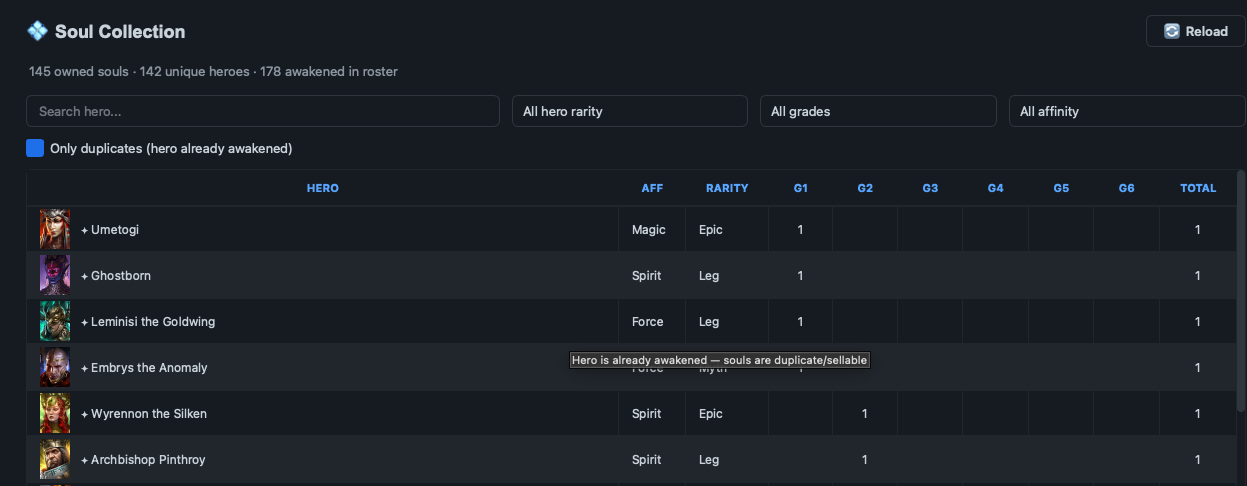1247x486 pixels.
Task: Open the All affinity dropdown
Action: [1127, 111]
